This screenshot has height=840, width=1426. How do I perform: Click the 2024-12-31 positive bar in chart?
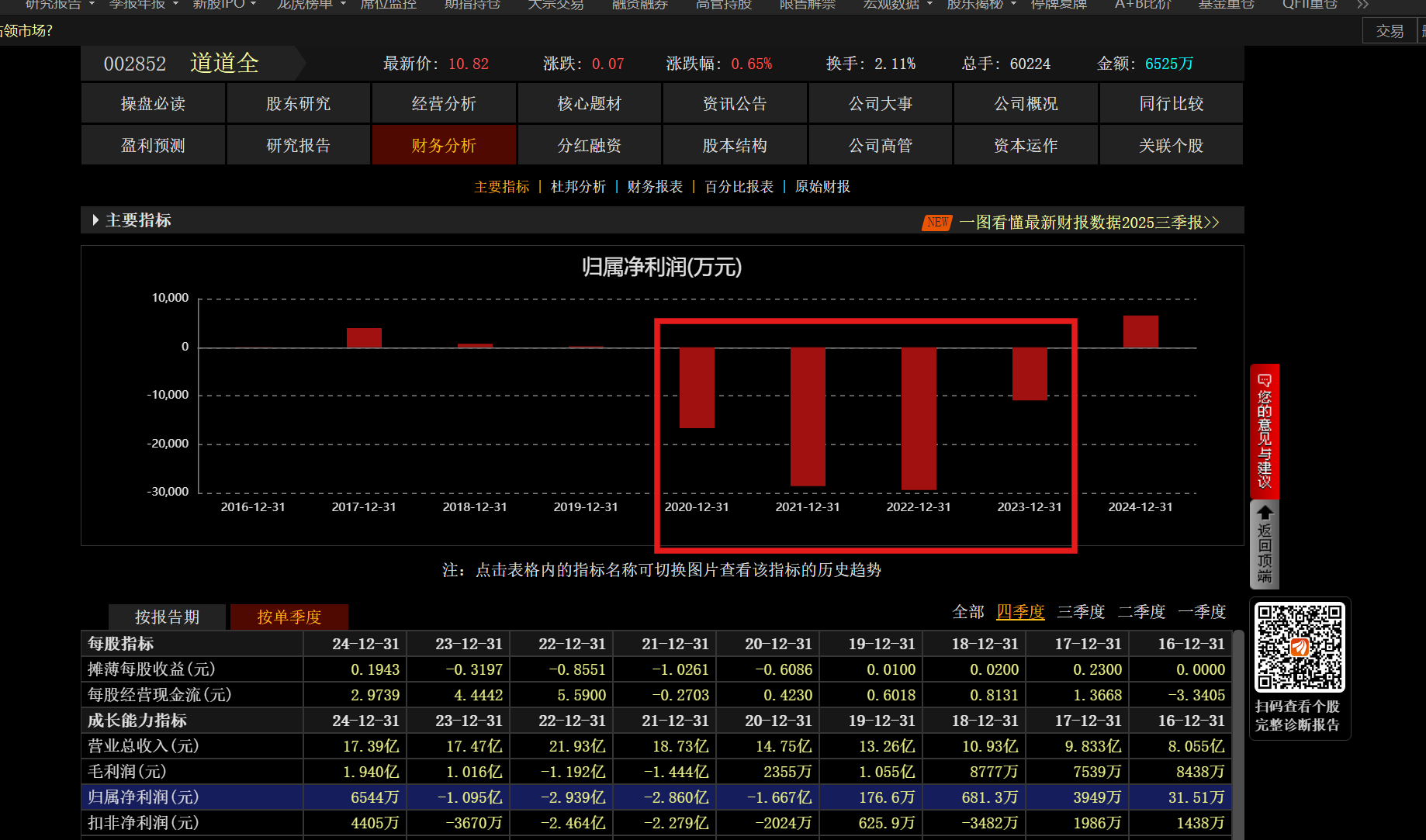point(1140,331)
